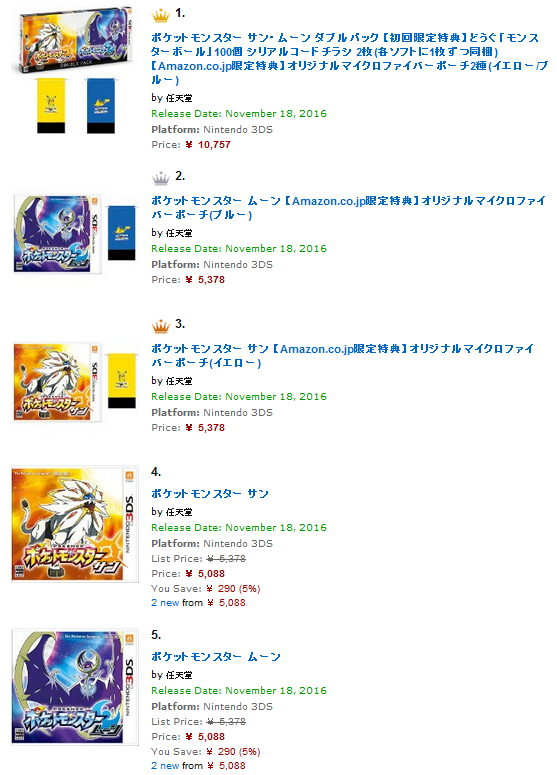Click '2 new' offers link for Pokemon Moon
Image resolution: width=557 pixels, height=775 pixels.
click(165, 765)
